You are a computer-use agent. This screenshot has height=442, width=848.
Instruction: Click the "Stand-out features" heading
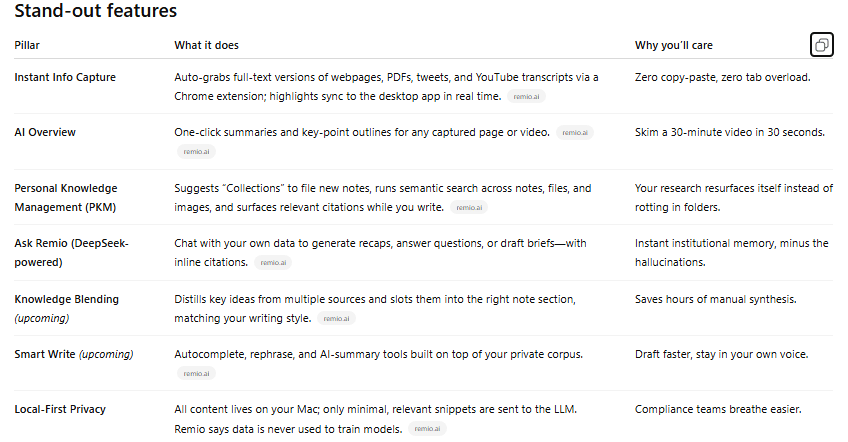(96, 11)
